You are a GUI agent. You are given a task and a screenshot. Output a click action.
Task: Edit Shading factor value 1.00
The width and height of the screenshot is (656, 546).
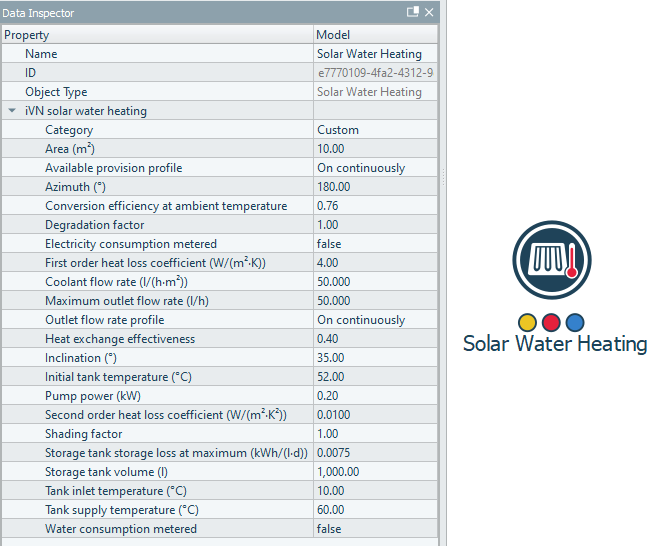coord(376,434)
